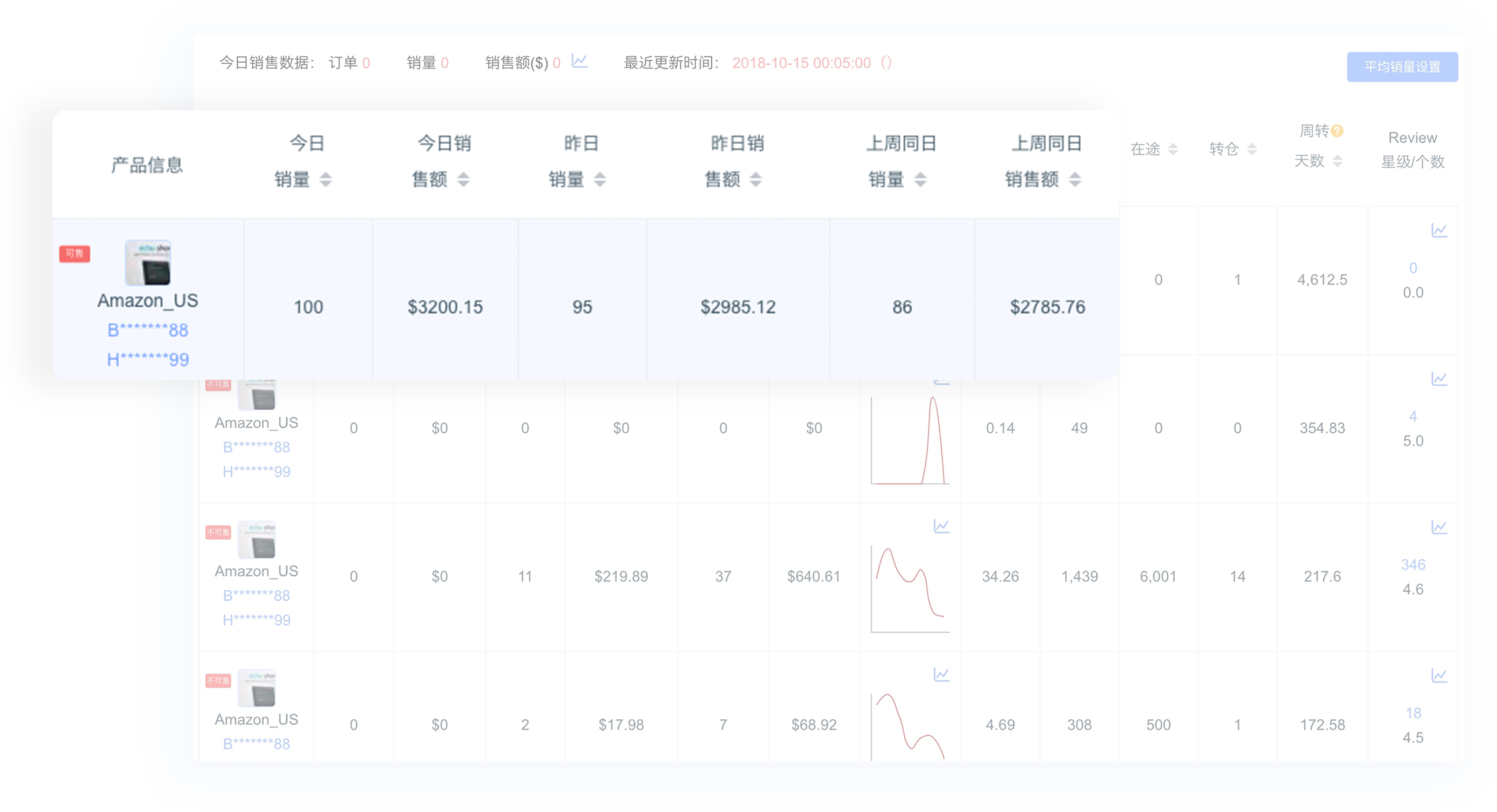Open review trend chart icon in first row
Image resolution: width=1497 pixels, height=812 pixels.
tap(1439, 231)
